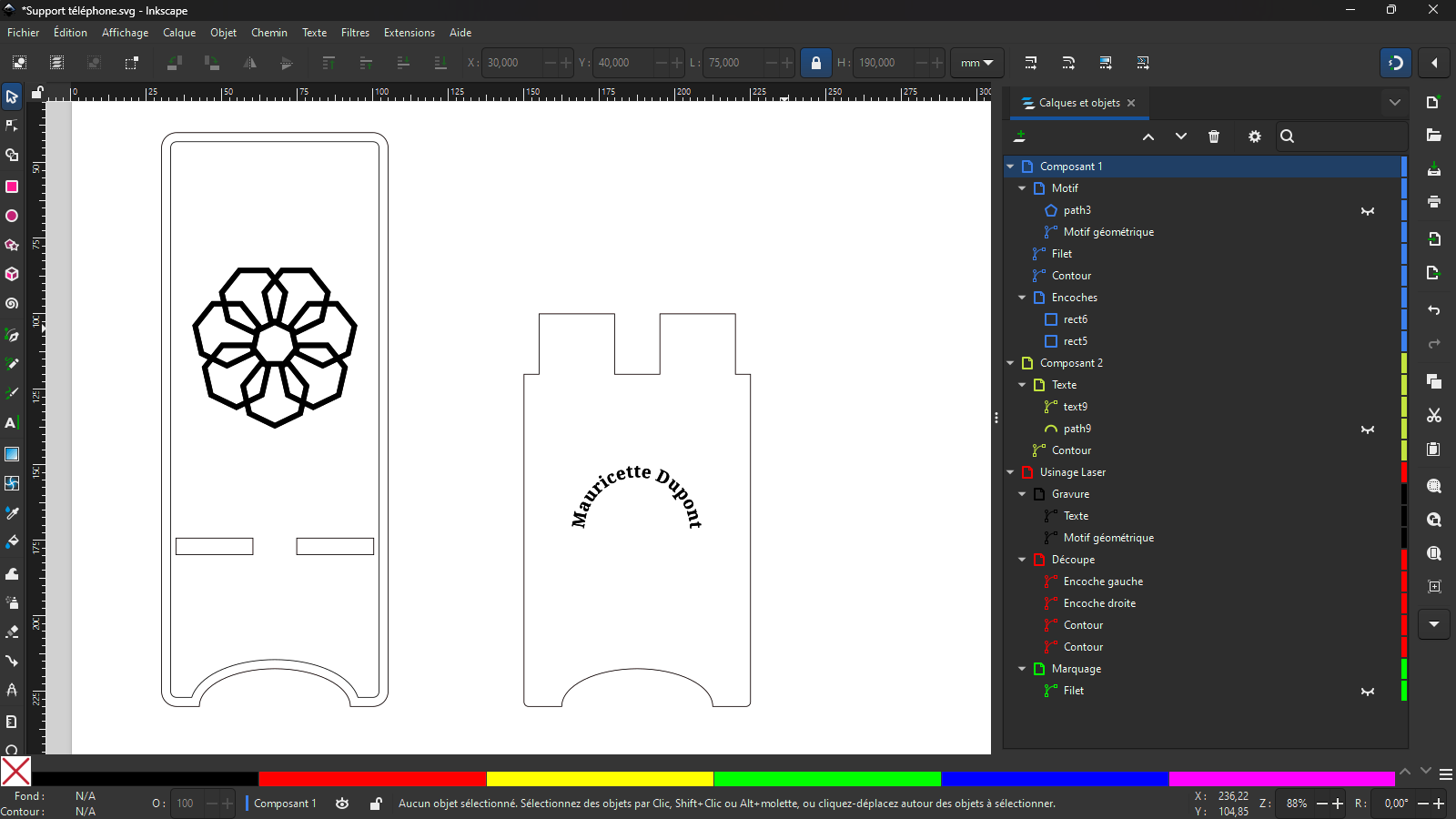The height and width of the screenshot is (819, 1456).
Task: Collapse the Usinage Laser layer
Action: point(1010,472)
